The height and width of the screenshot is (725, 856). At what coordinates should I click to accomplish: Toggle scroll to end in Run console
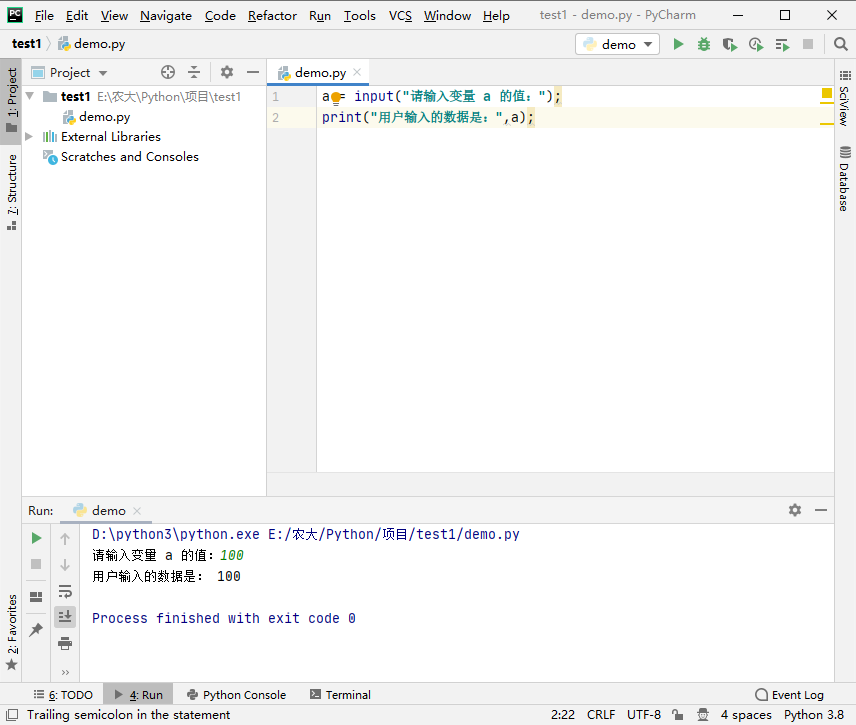click(x=65, y=617)
